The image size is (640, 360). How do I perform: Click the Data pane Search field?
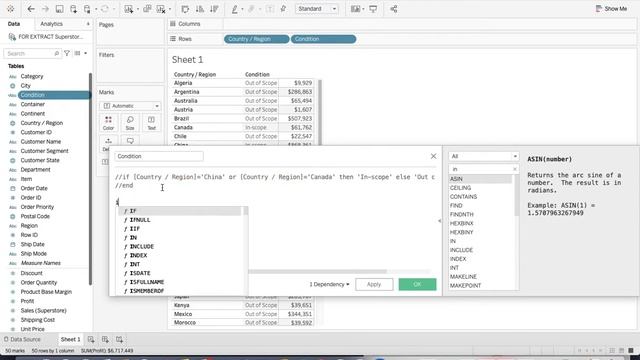[32, 53]
